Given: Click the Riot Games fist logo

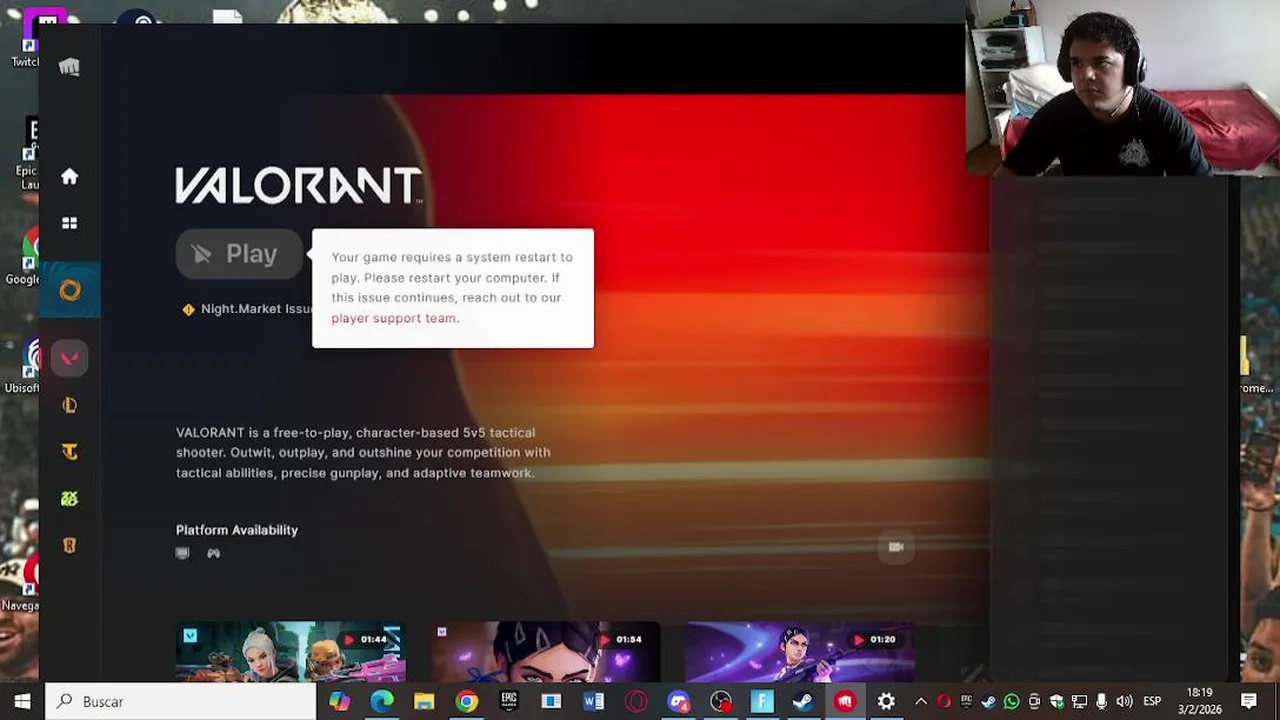Looking at the screenshot, I should [69, 67].
